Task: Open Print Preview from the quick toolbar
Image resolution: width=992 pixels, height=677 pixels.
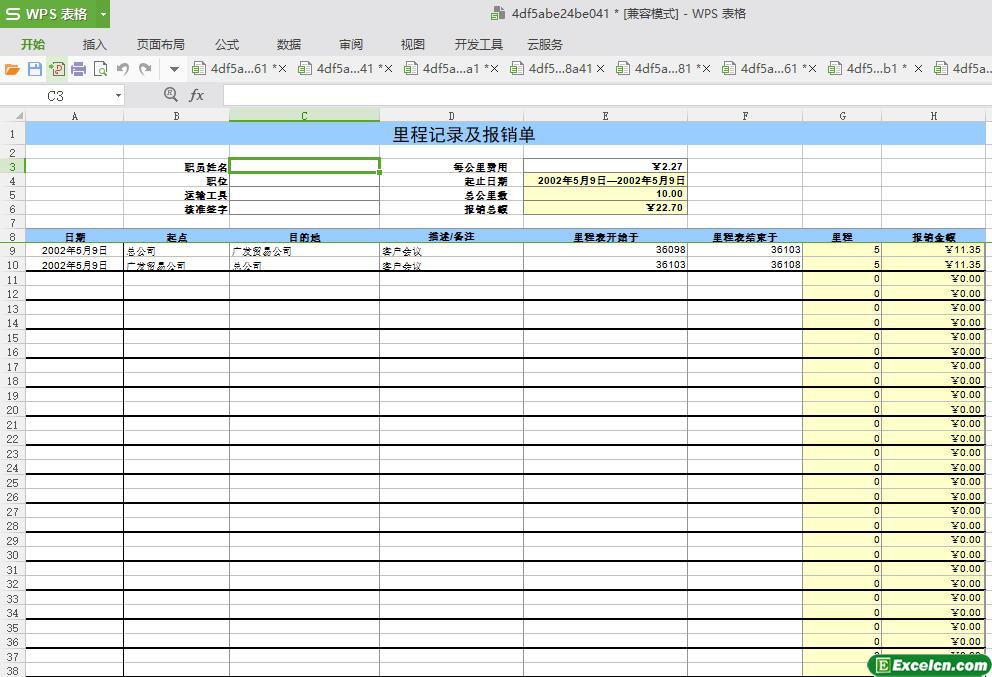Action: pos(100,69)
